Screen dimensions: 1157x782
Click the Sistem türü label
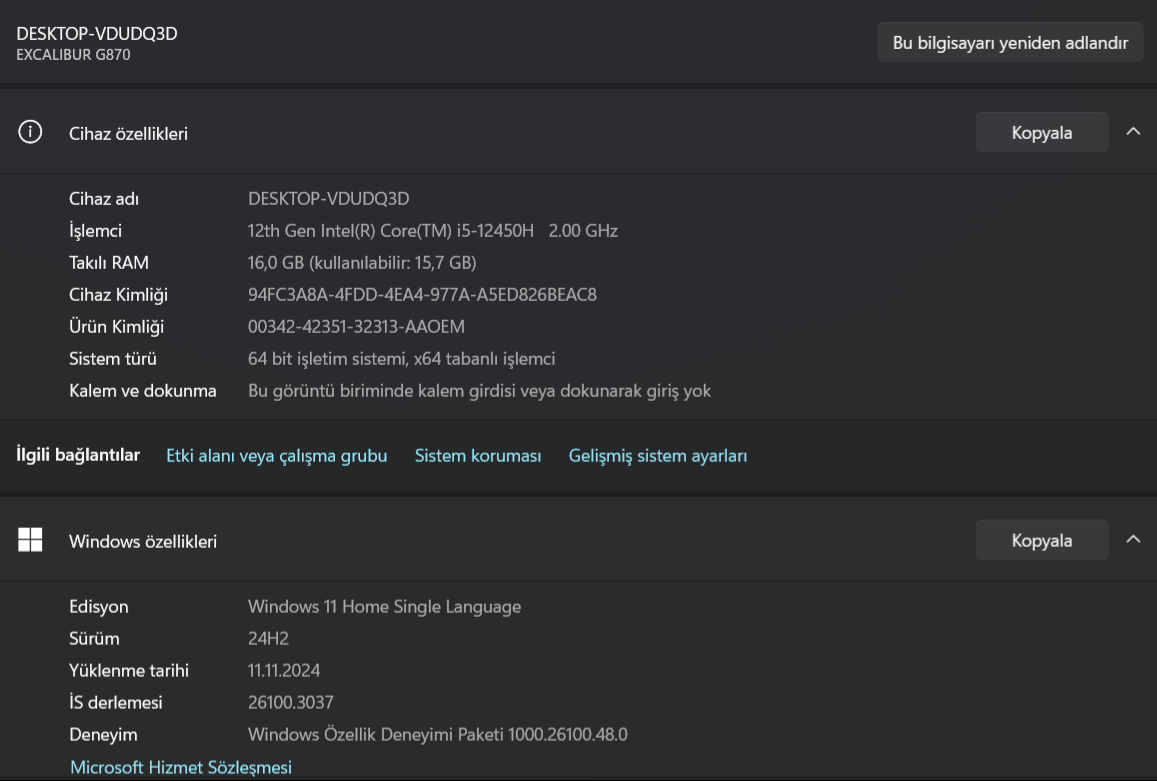pos(113,359)
